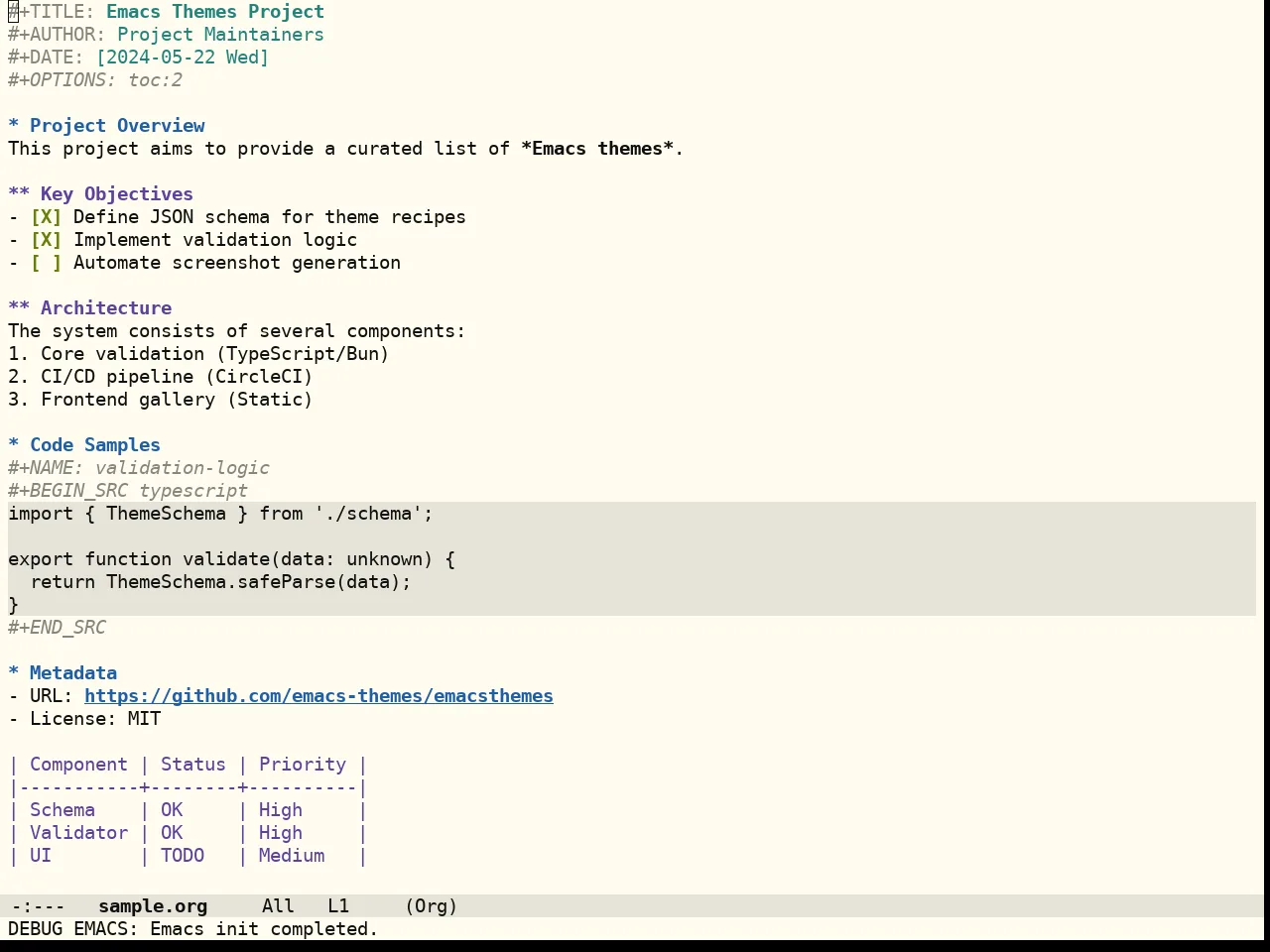1270x952 pixels.
Task: Fold the Architecture subheading
Action: point(89,308)
